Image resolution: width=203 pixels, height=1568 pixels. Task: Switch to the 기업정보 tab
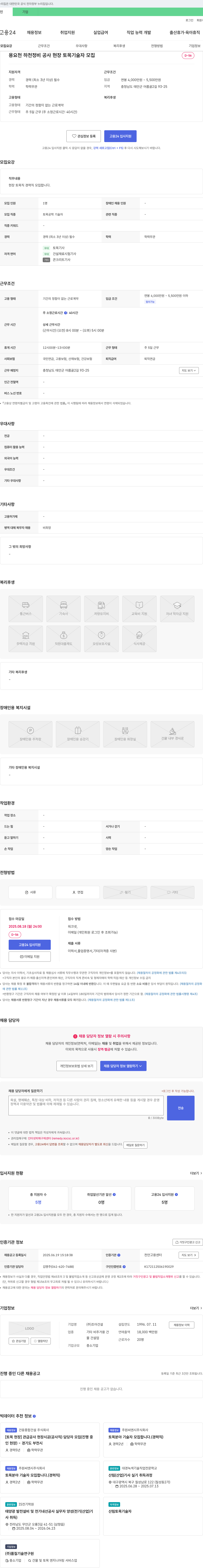[195, 46]
